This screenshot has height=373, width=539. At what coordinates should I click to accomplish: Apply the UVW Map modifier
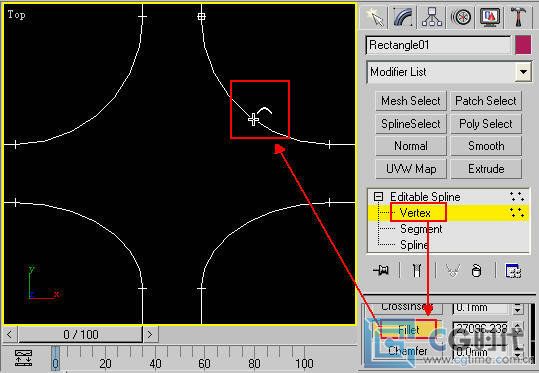[x=411, y=169]
